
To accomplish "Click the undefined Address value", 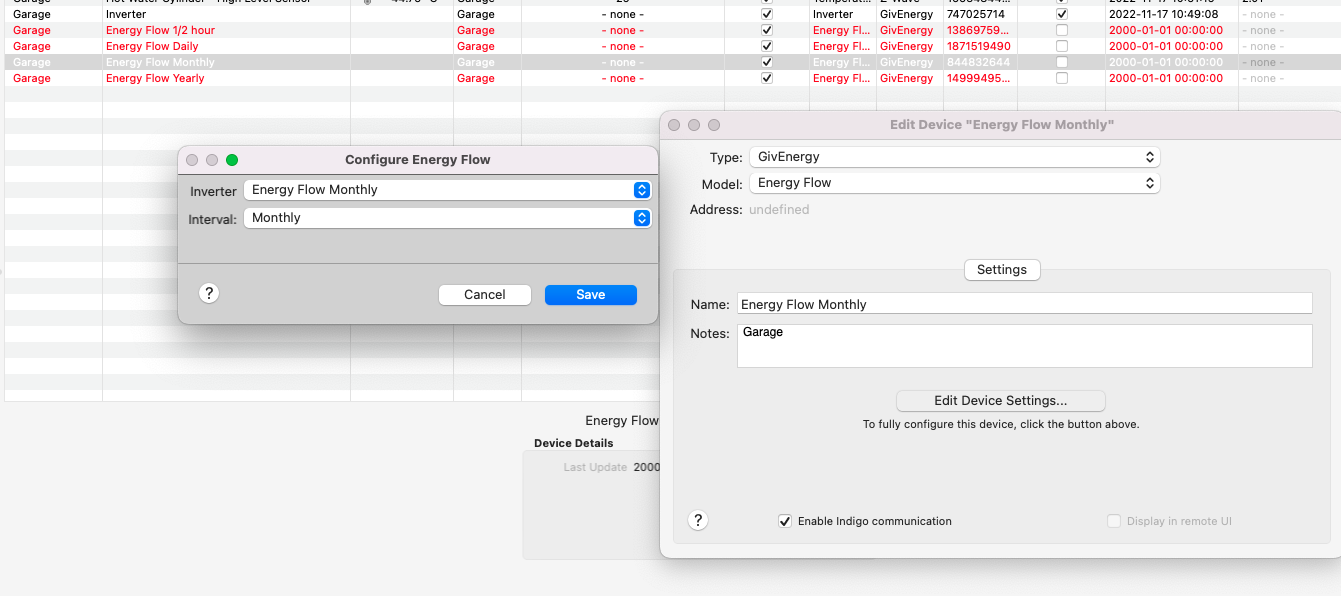I will point(779,210).
